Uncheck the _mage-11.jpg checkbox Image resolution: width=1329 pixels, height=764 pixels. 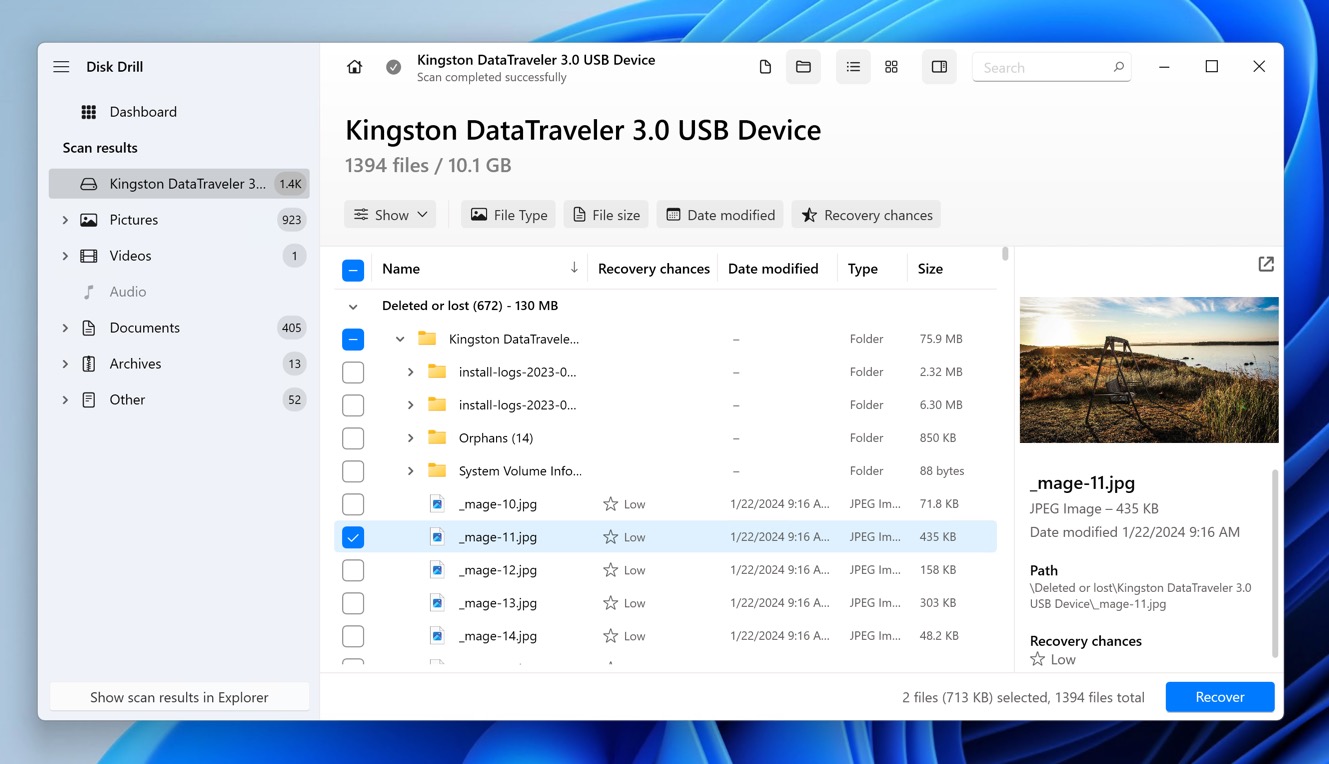pyautogui.click(x=353, y=537)
